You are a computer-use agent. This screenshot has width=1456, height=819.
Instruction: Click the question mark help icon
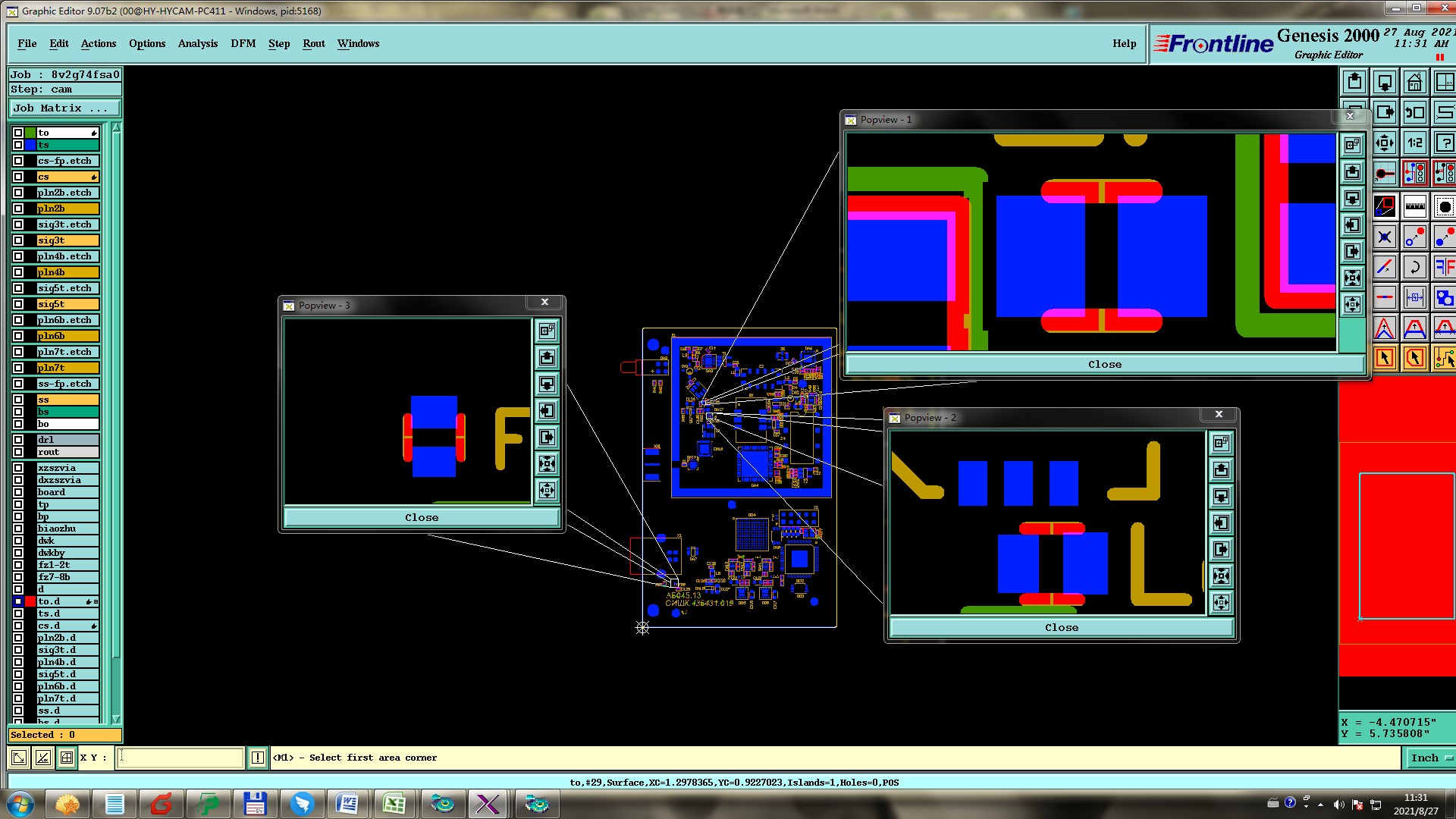(1445, 143)
